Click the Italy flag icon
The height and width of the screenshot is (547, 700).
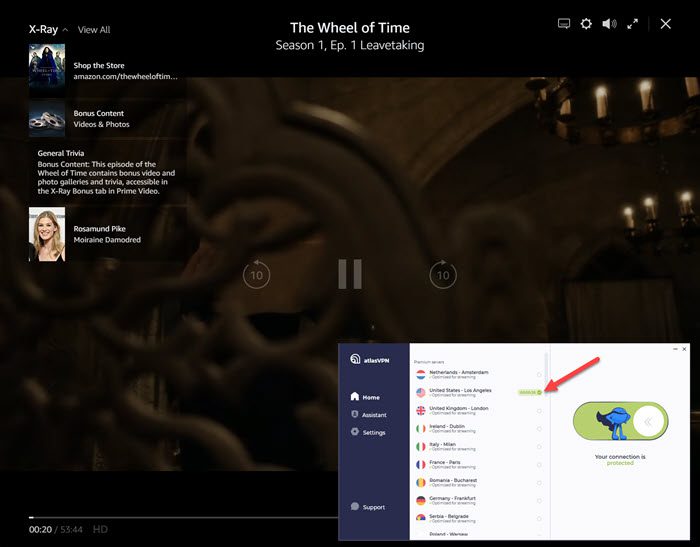[421, 447]
